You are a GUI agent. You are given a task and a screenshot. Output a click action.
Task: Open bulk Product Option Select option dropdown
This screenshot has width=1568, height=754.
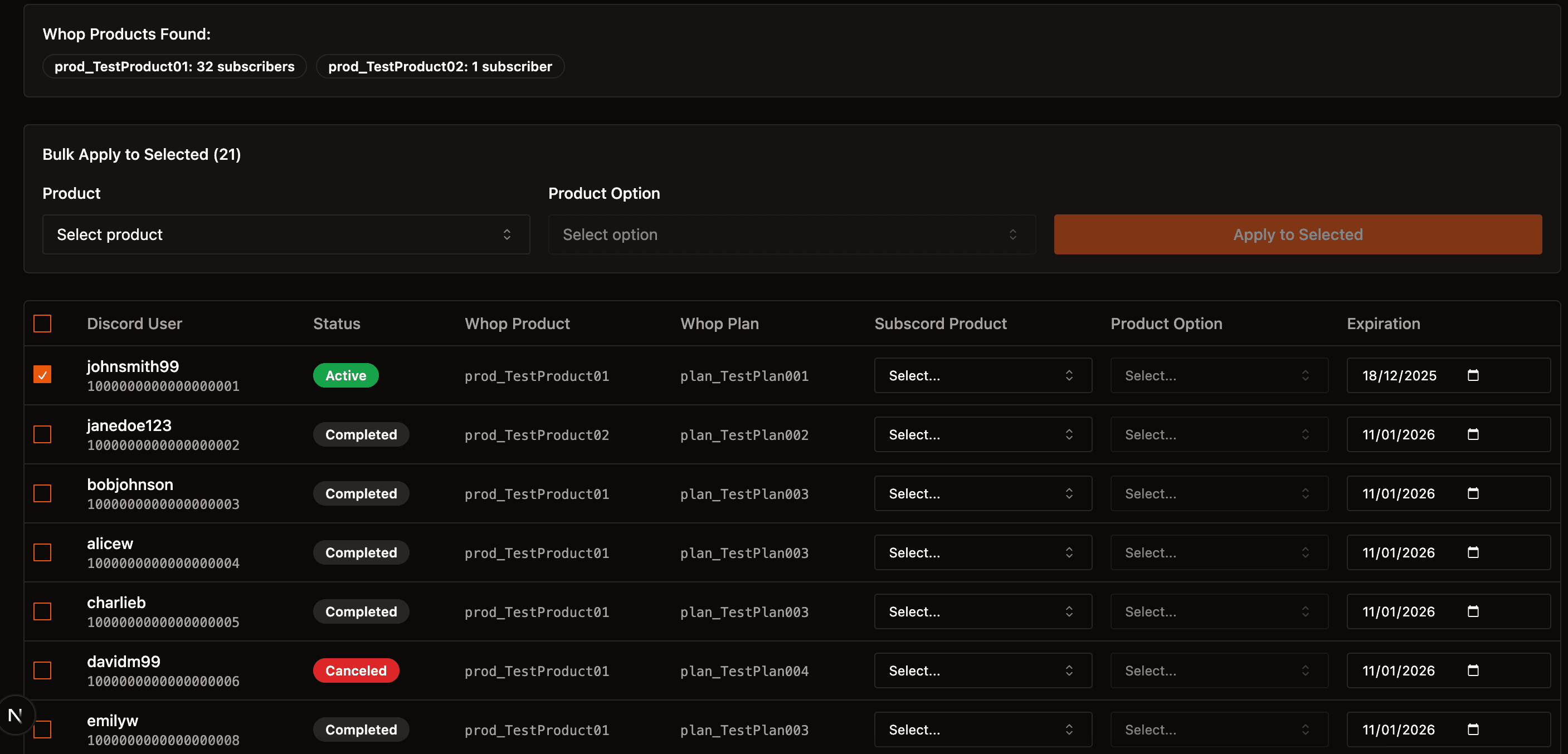[x=791, y=234]
